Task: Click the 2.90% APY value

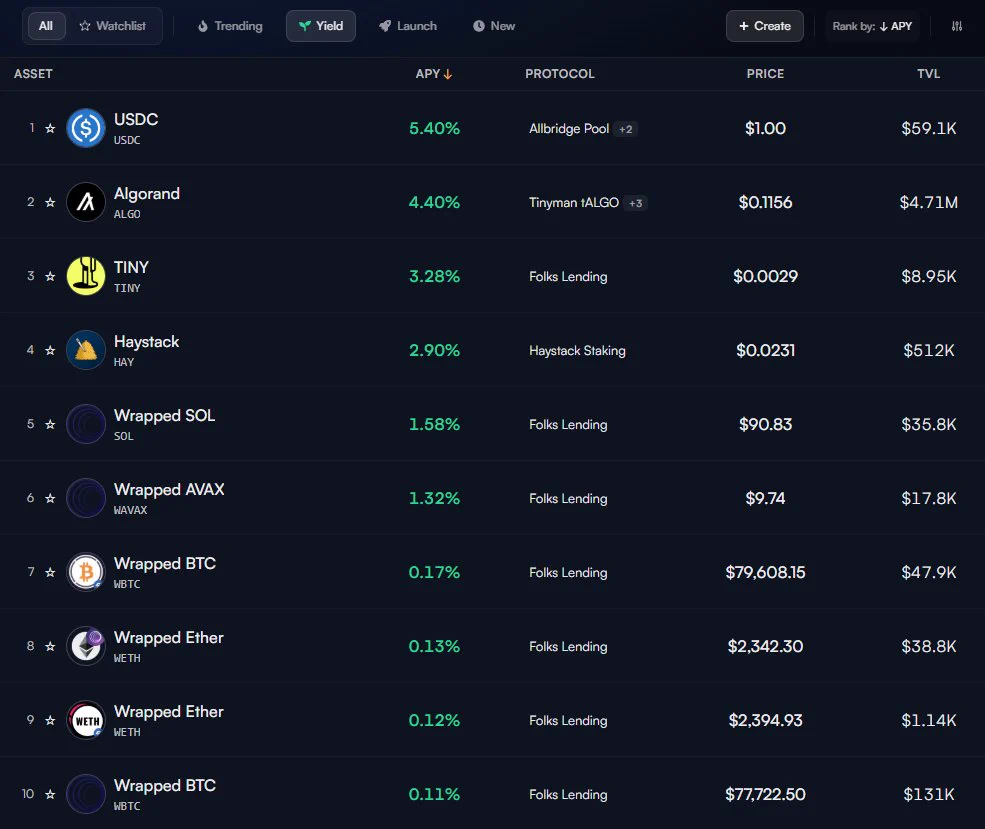Action: [x=435, y=350]
